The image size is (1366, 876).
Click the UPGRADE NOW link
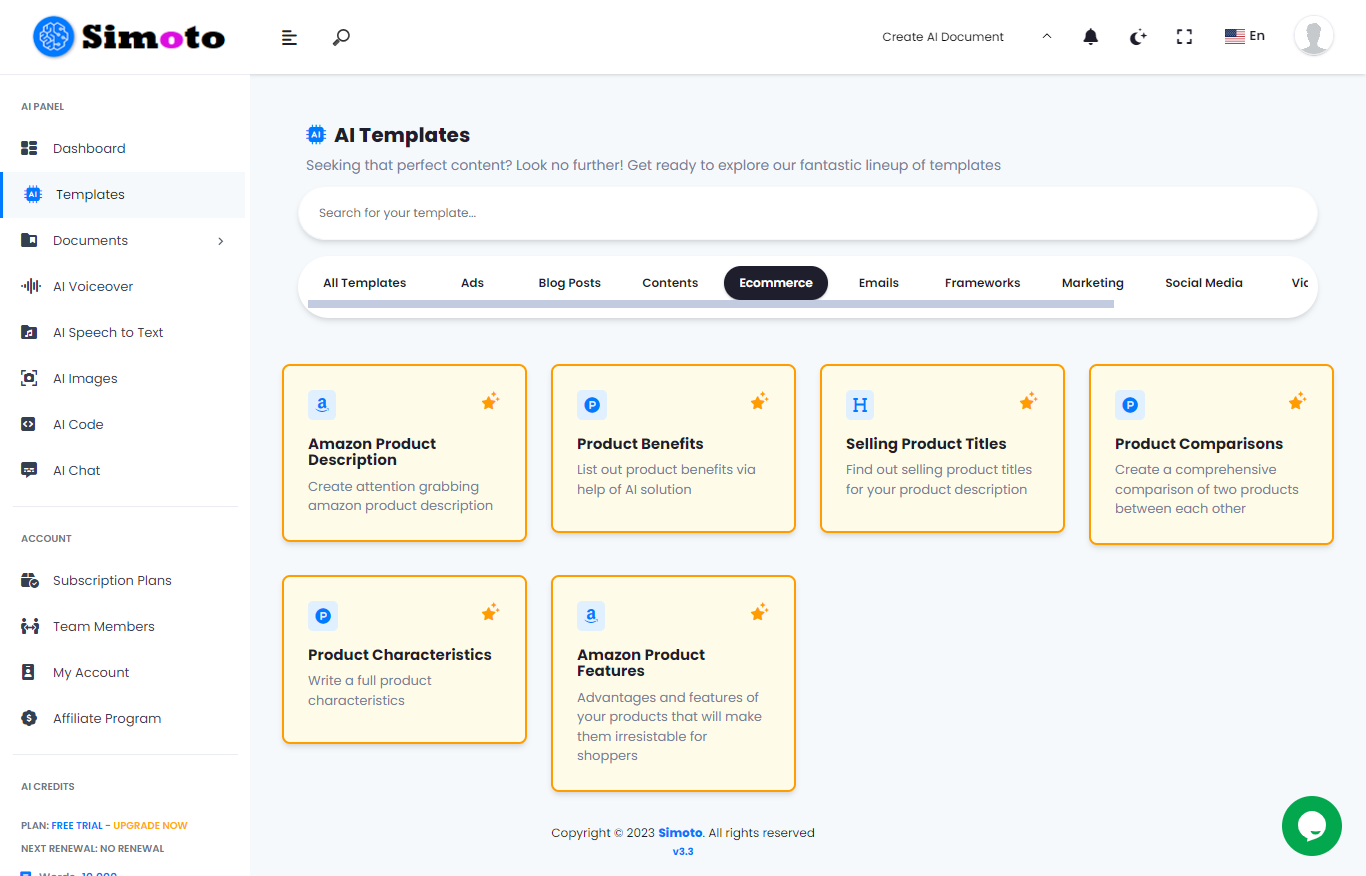(150, 826)
